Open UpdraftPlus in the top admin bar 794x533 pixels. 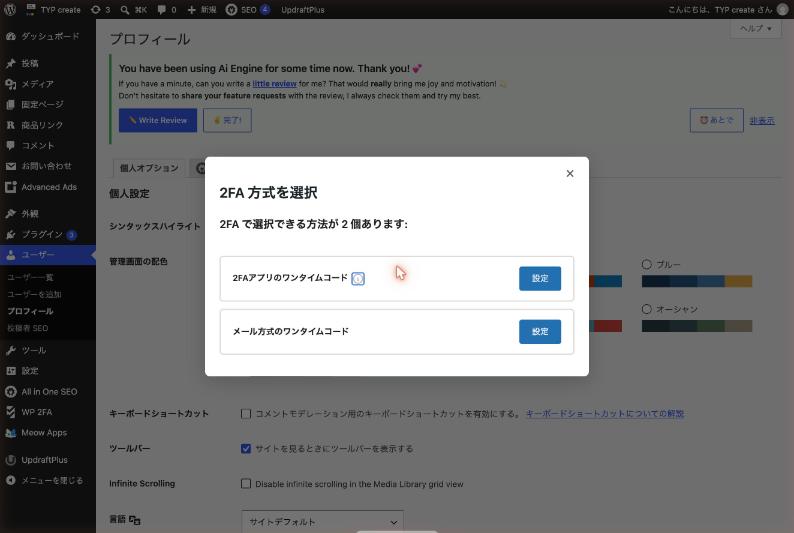303,10
